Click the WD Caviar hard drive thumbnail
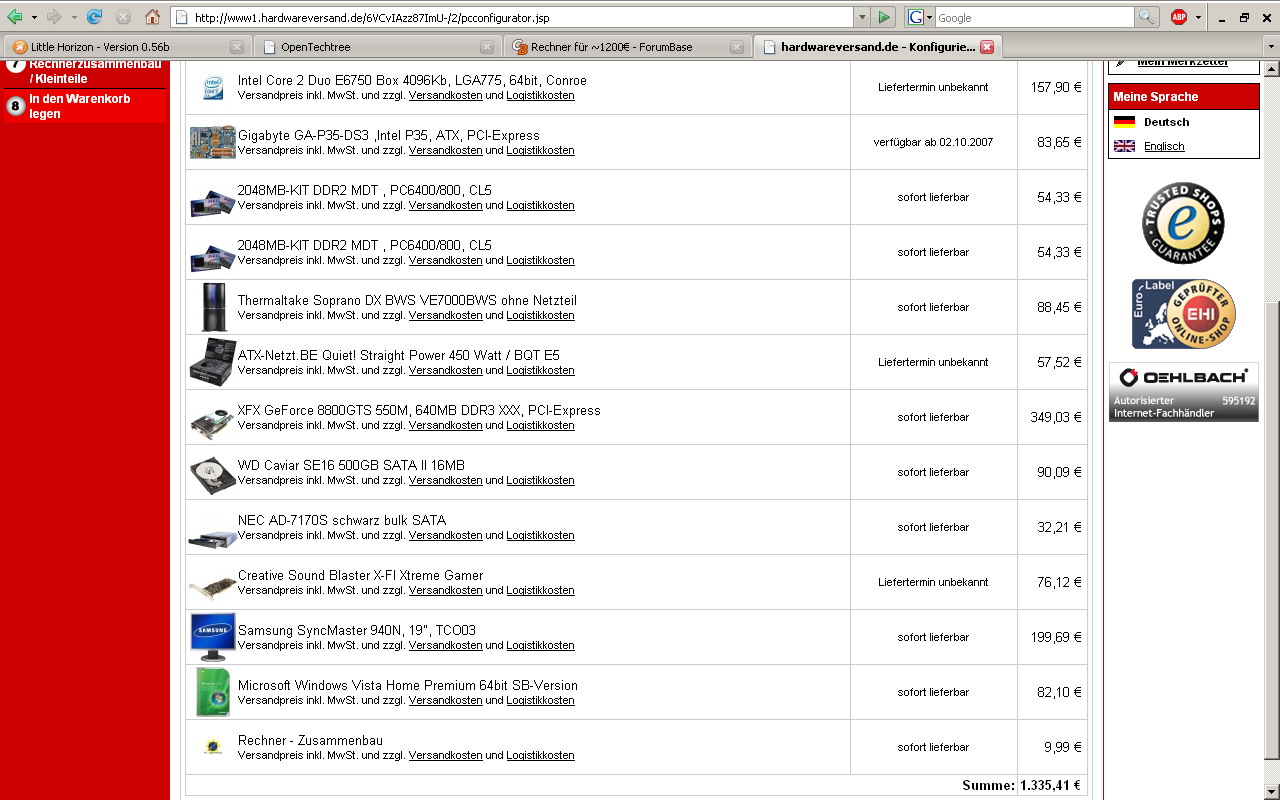Image resolution: width=1280 pixels, height=800 pixels. click(212, 476)
